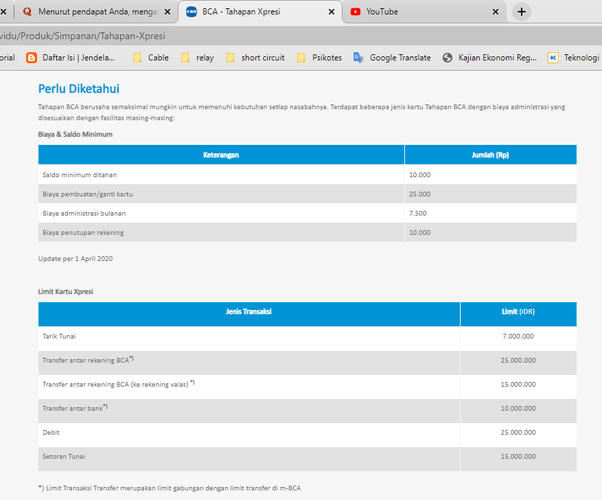The image size is (602, 500).
Task: Click the Jumlah (Rp) column header
Action: tap(490, 155)
